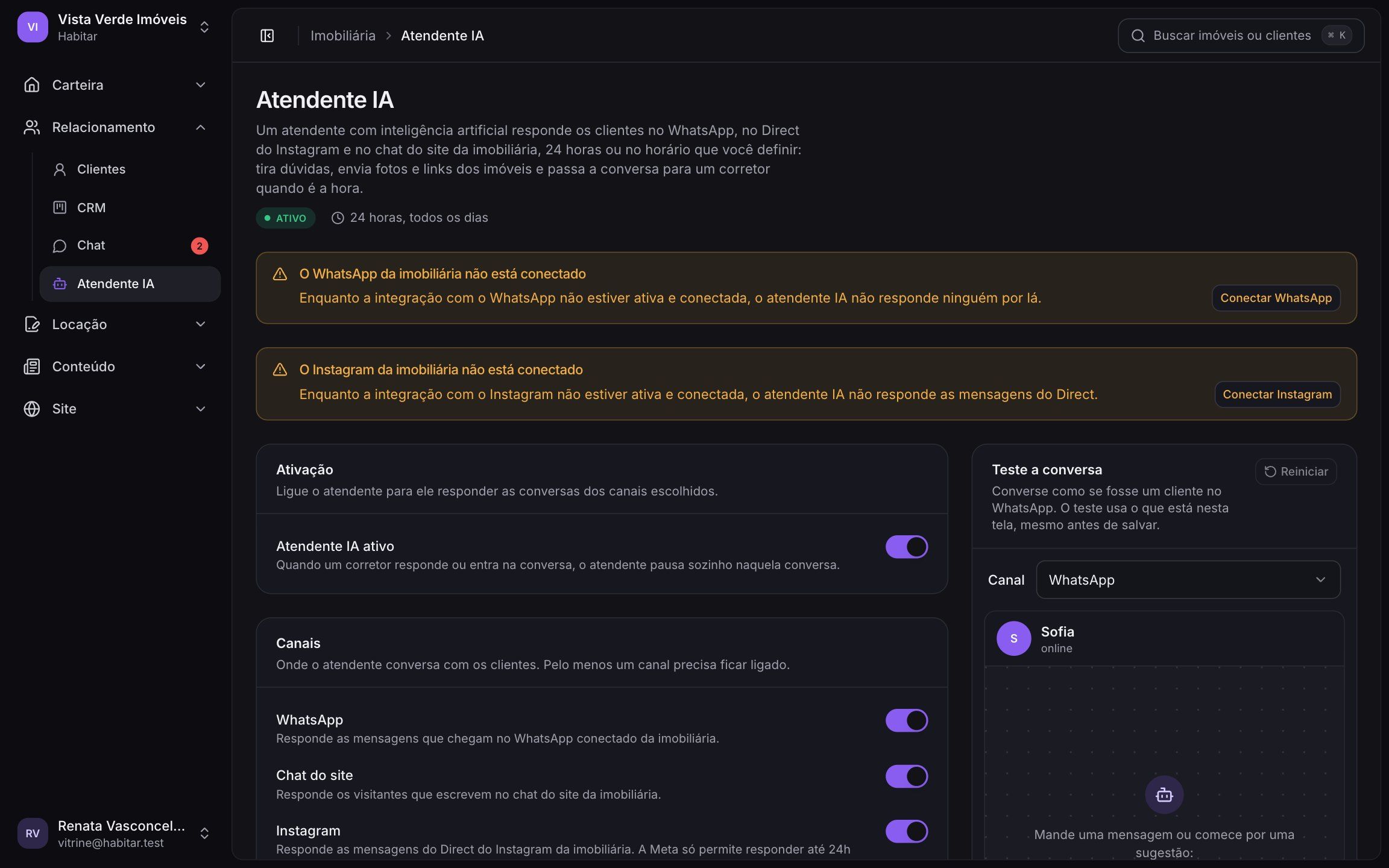Viewport: 1389px width, 868px height.
Task: Collapse the Relacionamento section chevron
Action: click(x=201, y=127)
